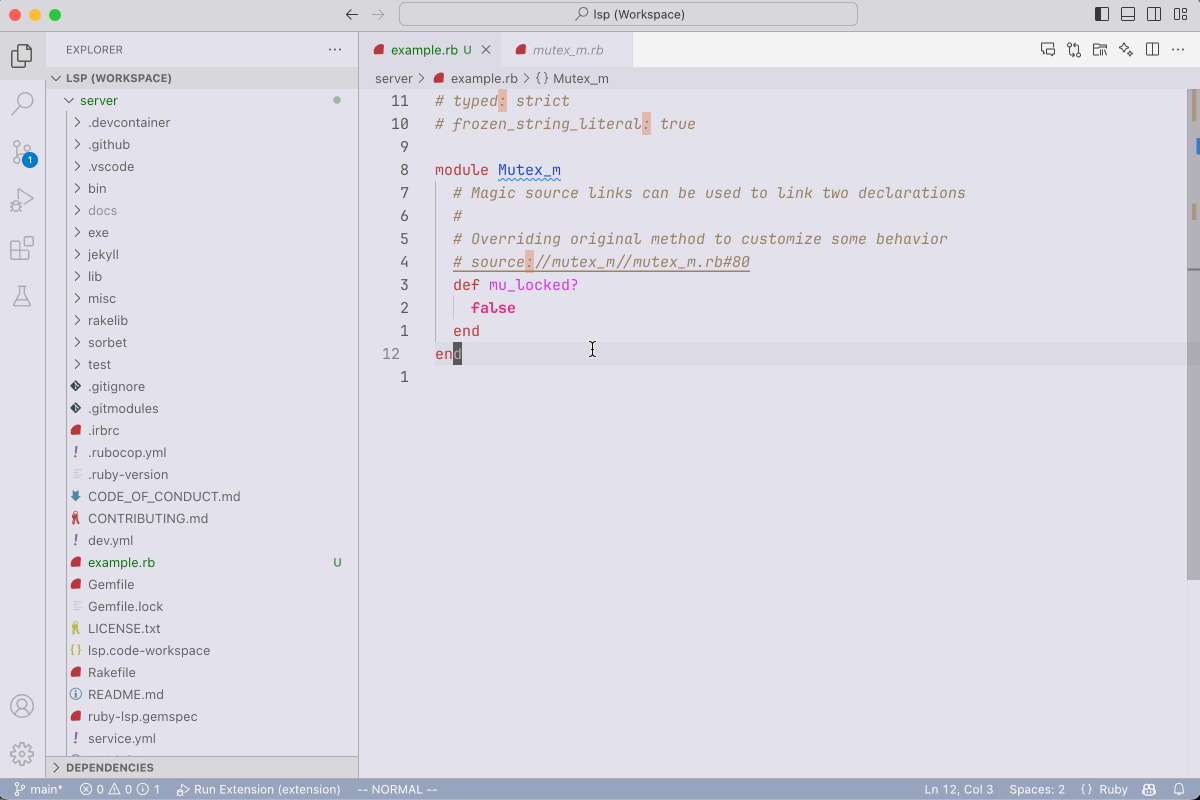Collapse the server folder
The image size is (1200, 800).
202,100
